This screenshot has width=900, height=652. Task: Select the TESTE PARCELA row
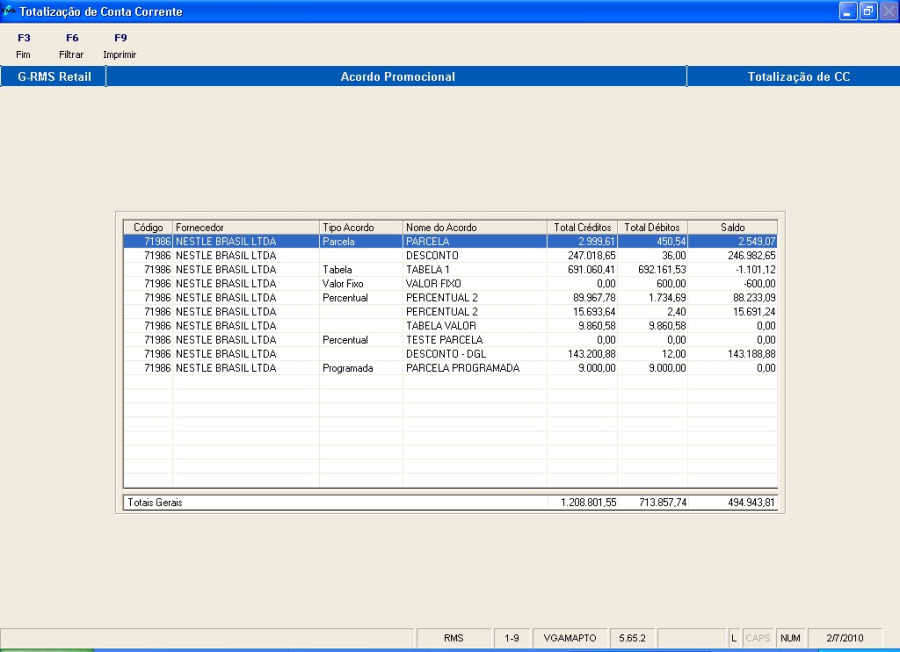(x=451, y=340)
